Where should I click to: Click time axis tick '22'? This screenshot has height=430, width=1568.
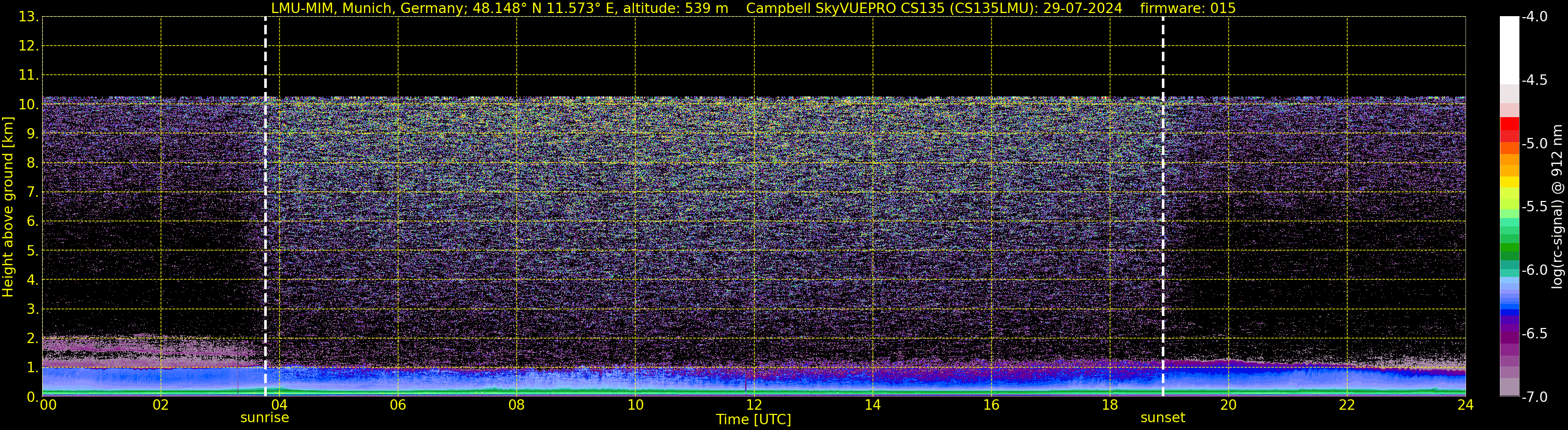coord(1347,405)
